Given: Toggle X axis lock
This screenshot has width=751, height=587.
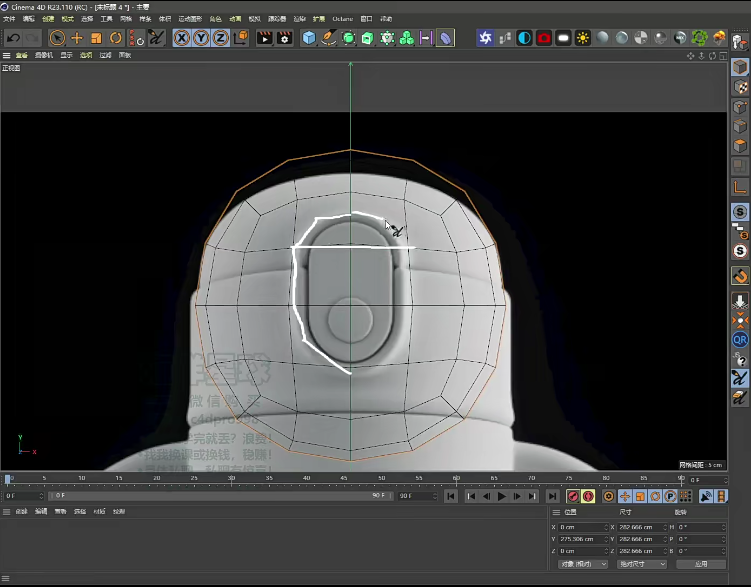Looking at the screenshot, I should (x=182, y=38).
